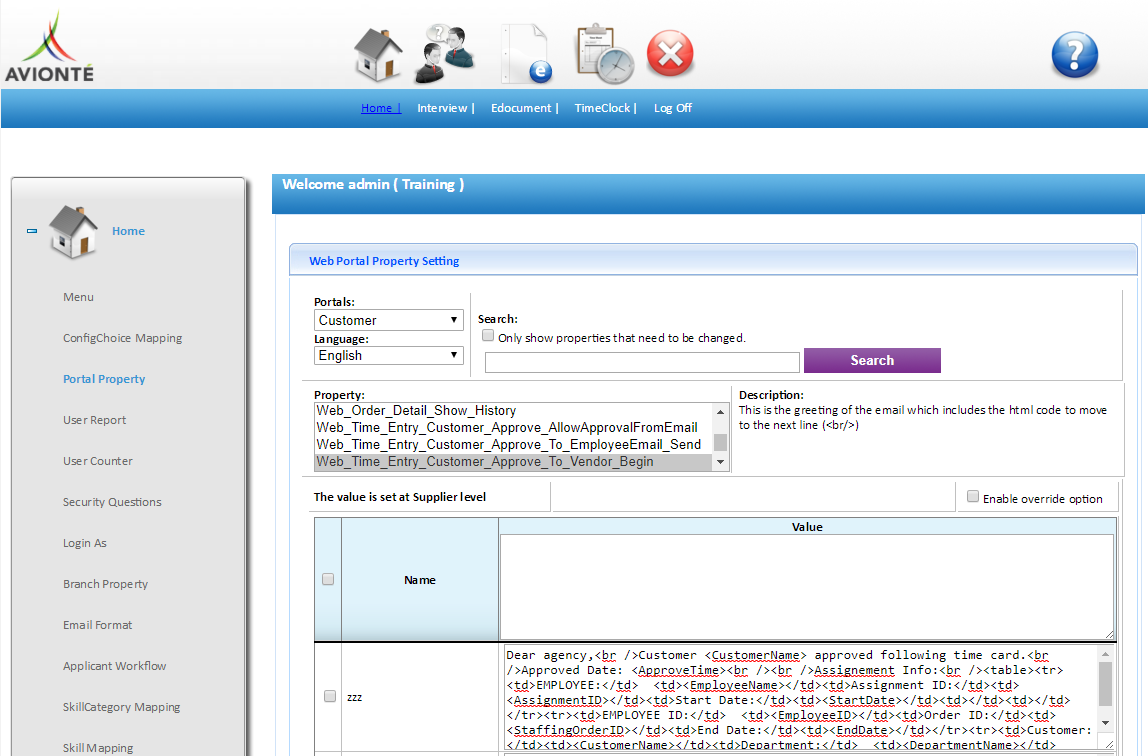1148x756 pixels.
Task: Click the Avionté logo
Action: [x=49, y=46]
